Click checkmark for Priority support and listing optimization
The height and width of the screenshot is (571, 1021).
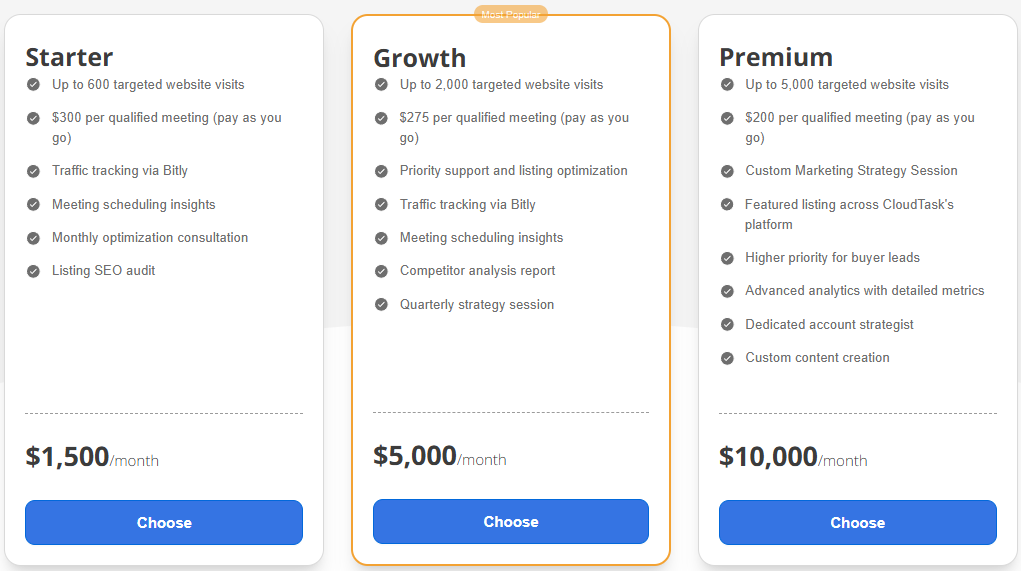click(x=381, y=171)
